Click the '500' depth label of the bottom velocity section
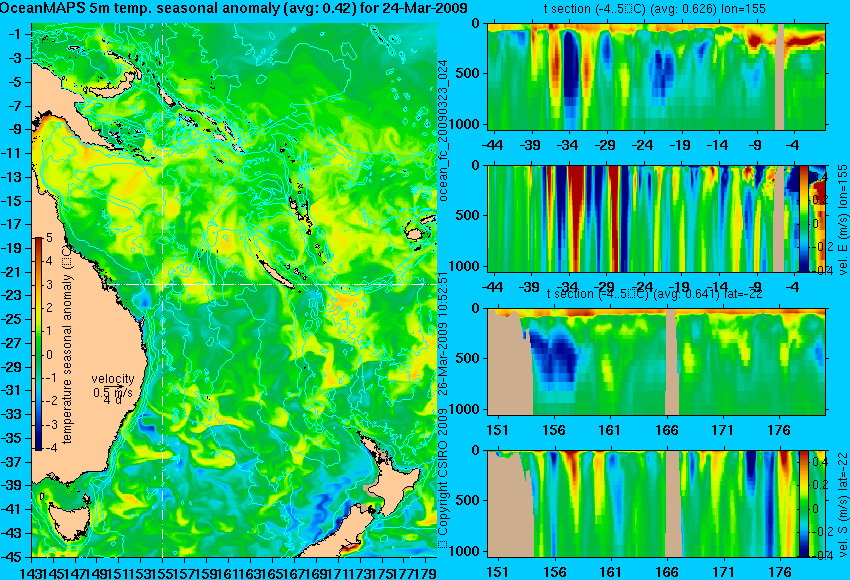The height and width of the screenshot is (580, 850). pos(469,500)
